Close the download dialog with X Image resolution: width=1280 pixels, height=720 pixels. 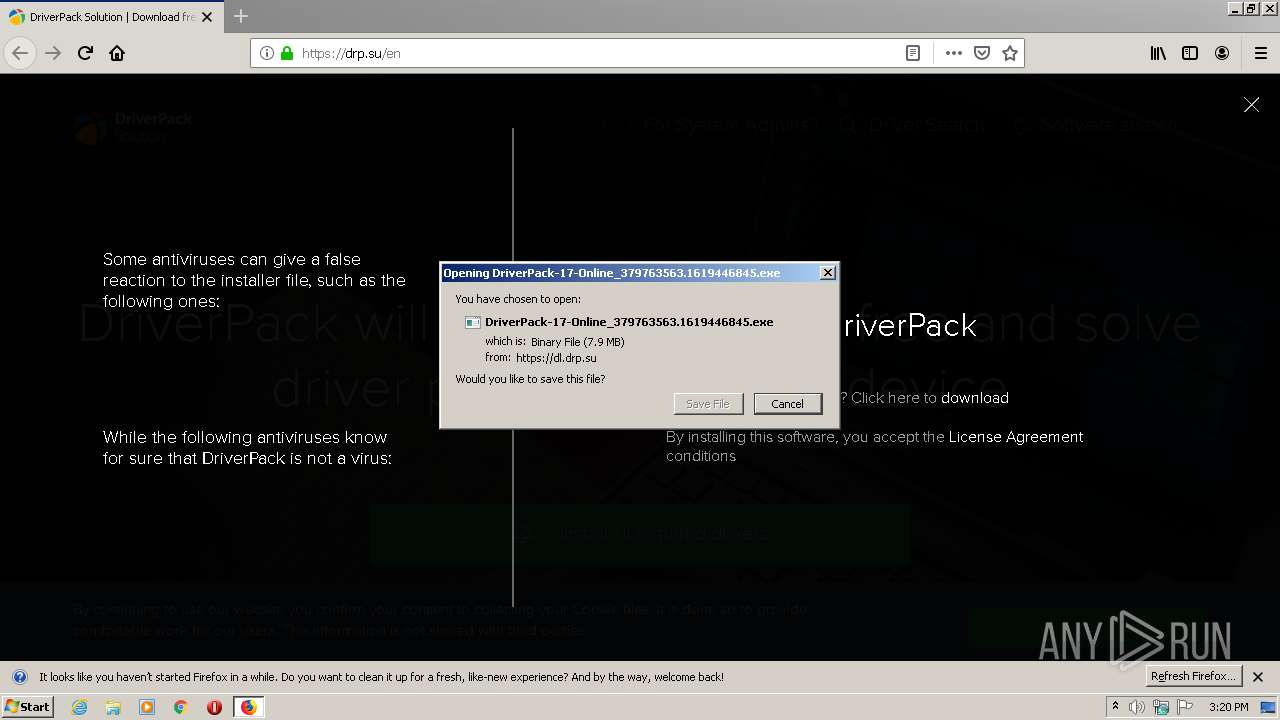tap(827, 273)
